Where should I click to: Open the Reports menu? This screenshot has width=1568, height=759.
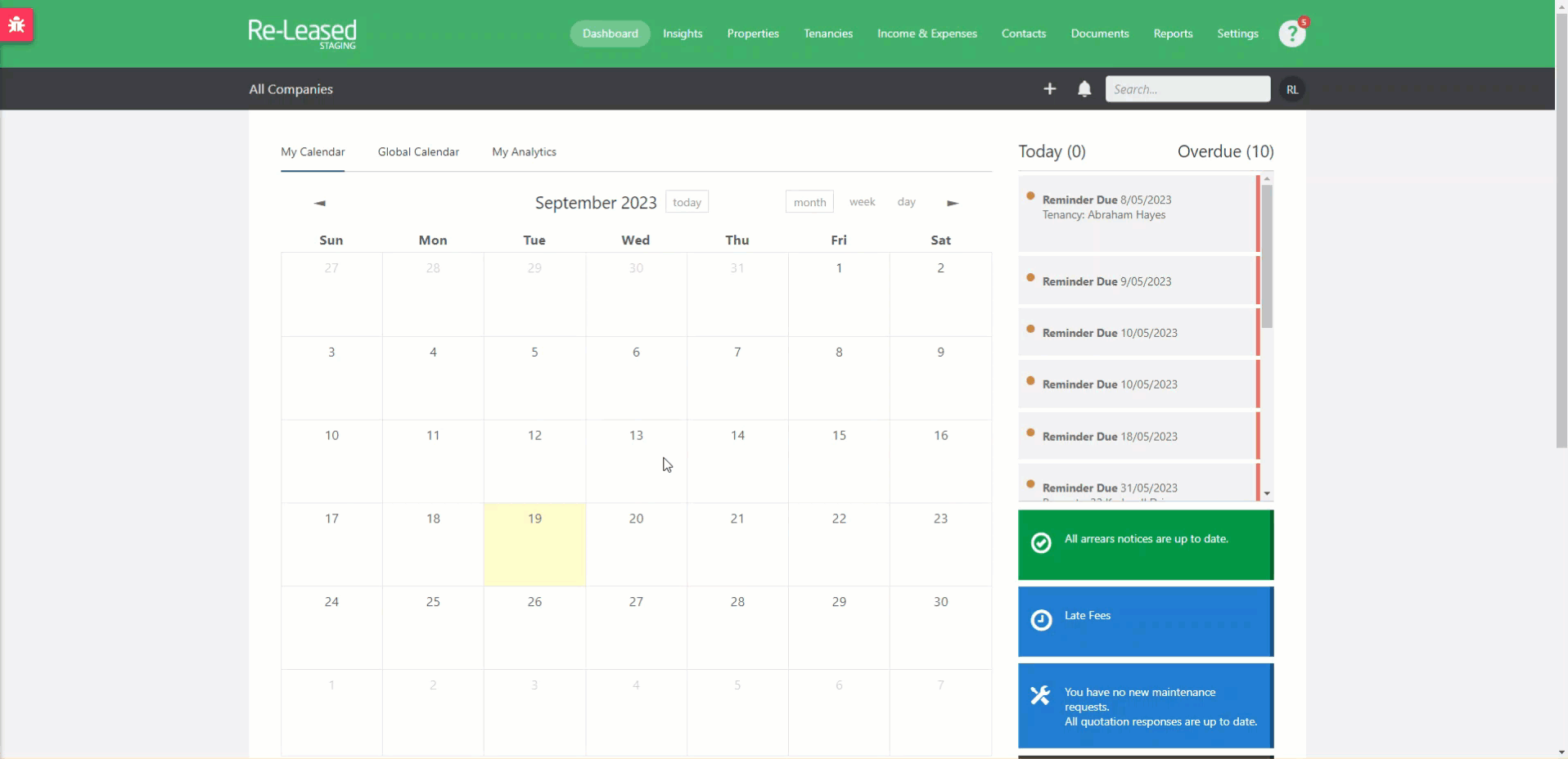point(1173,34)
